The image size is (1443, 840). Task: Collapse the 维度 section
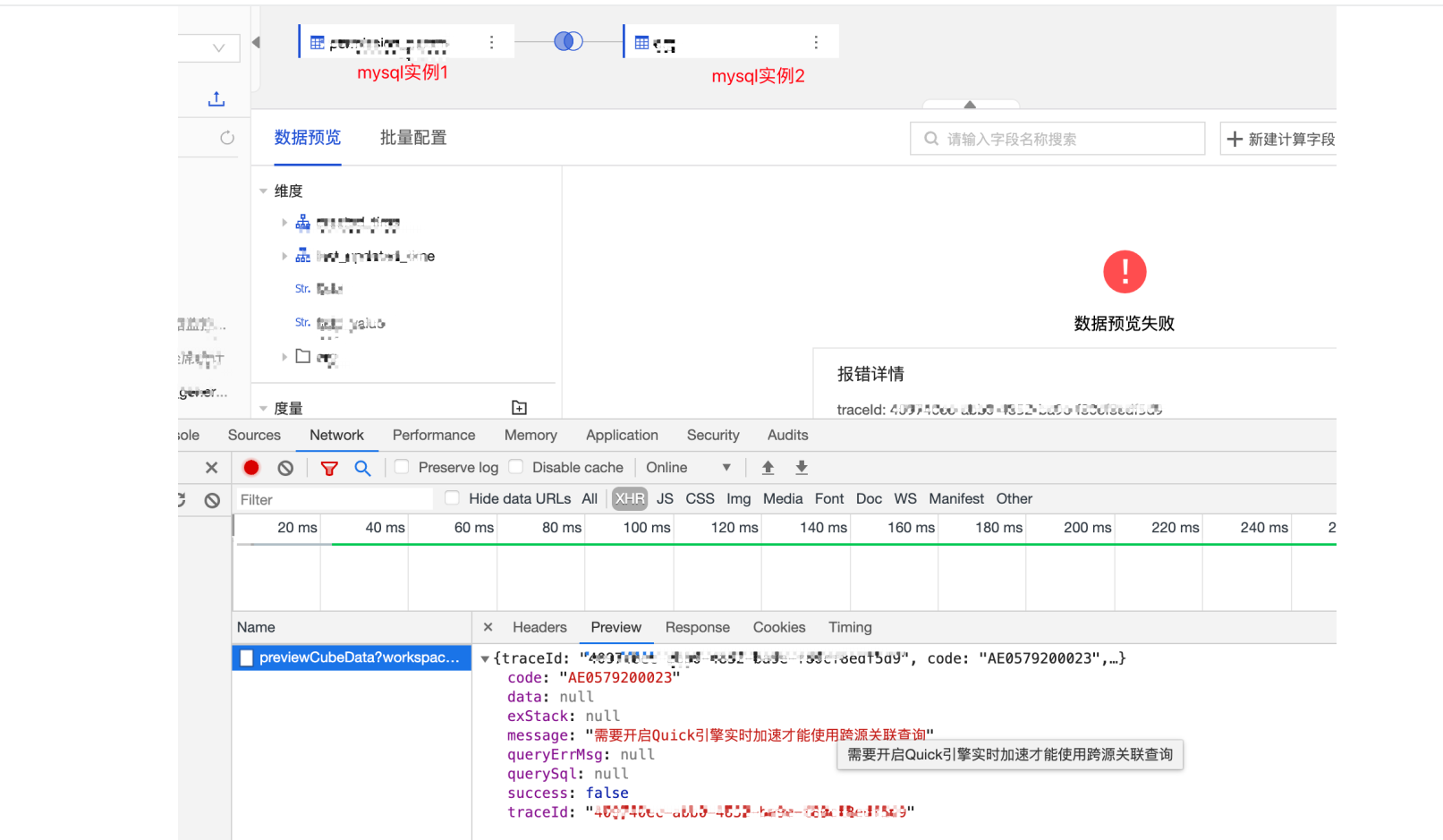pyautogui.click(x=264, y=191)
